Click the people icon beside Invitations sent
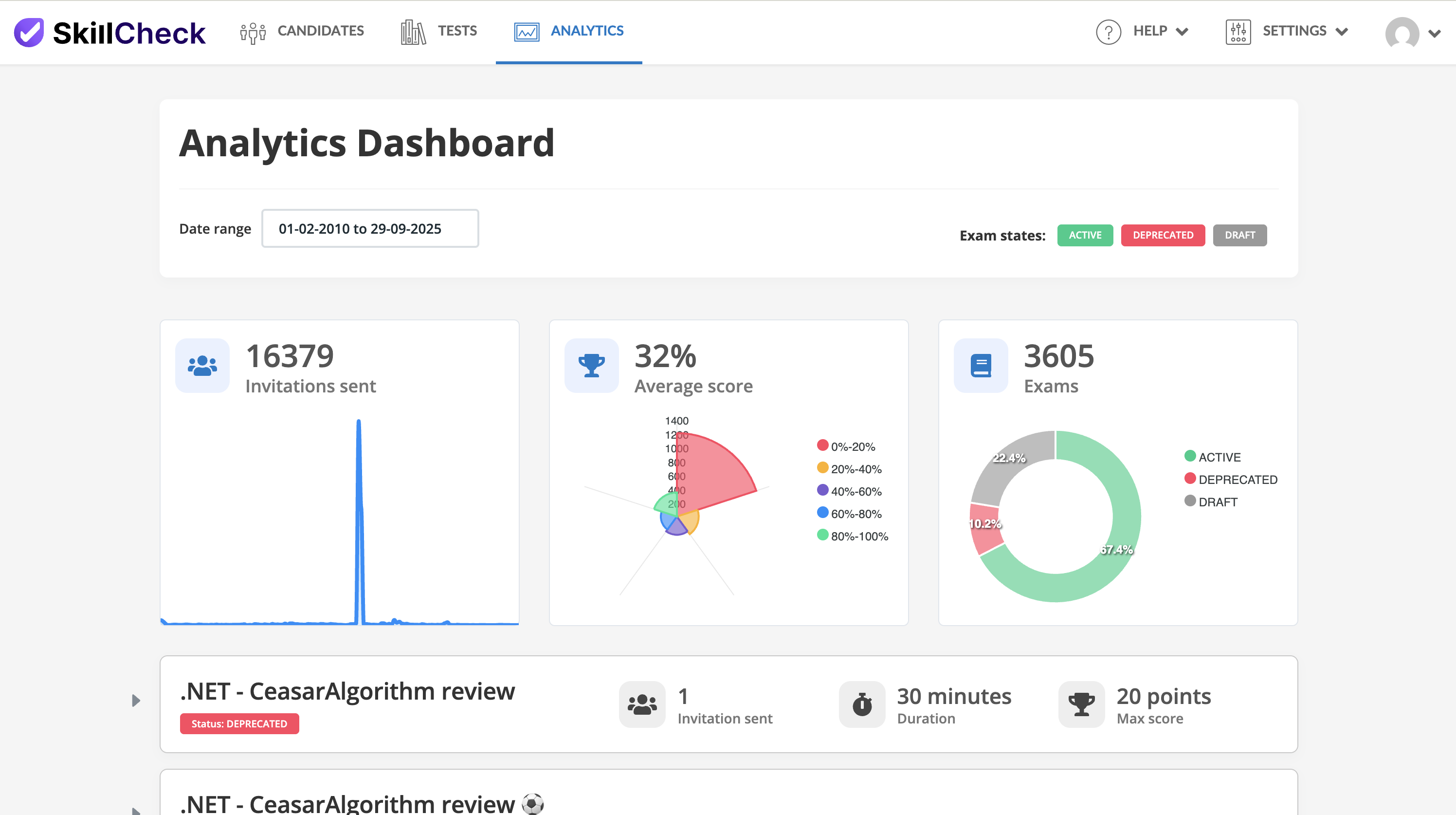This screenshot has width=1456, height=815. [x=202, y=366]
